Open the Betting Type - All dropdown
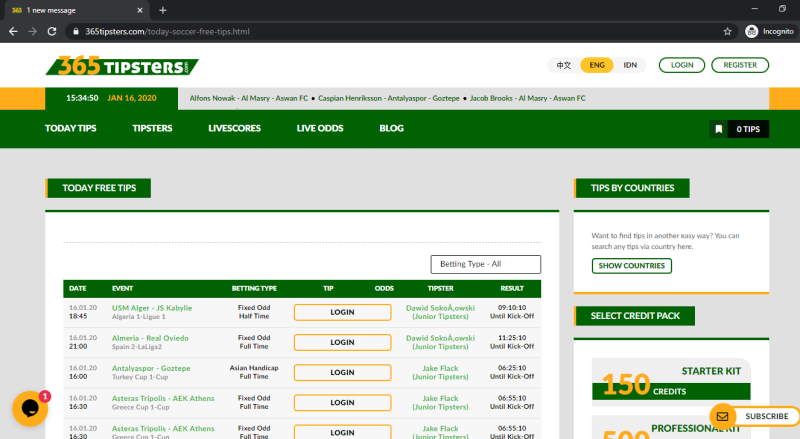 pyautogui.click(x=486, y=264)
